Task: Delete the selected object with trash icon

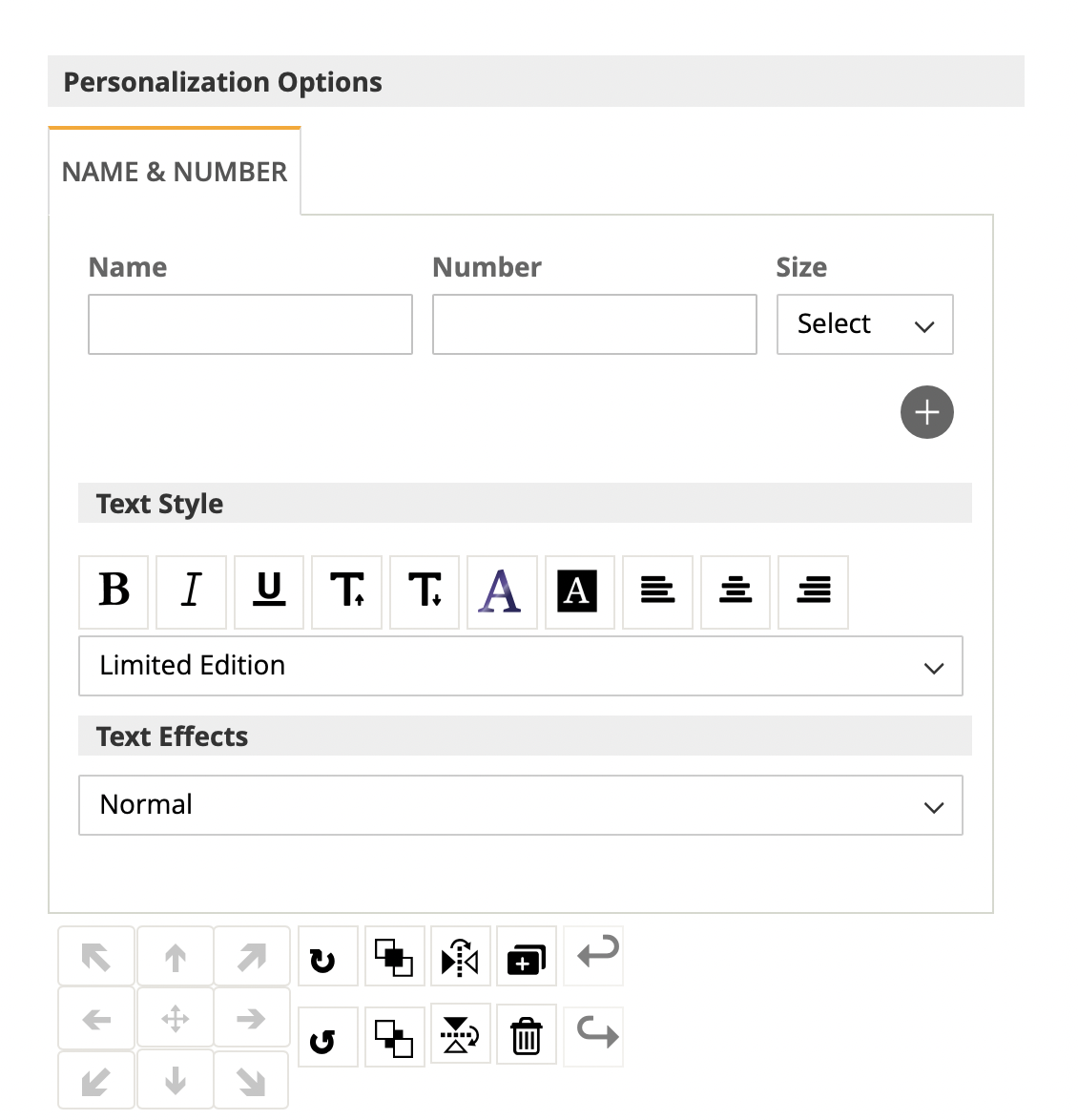Action: click(527, 1036)
